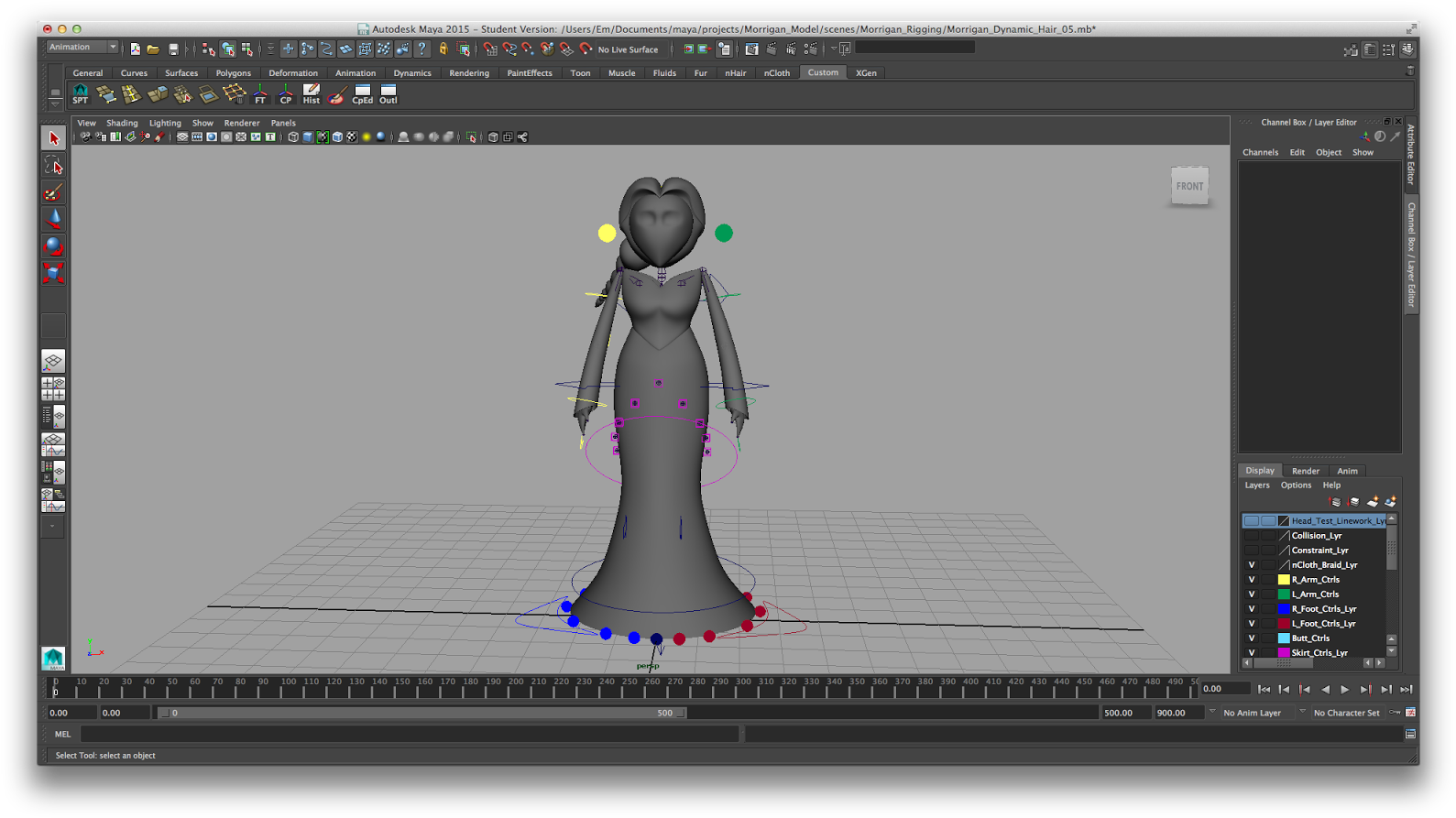Pick the Rotate tool sphere icon
The width and height of the screenshot is (1456, 818).
(x=53, y=245)
